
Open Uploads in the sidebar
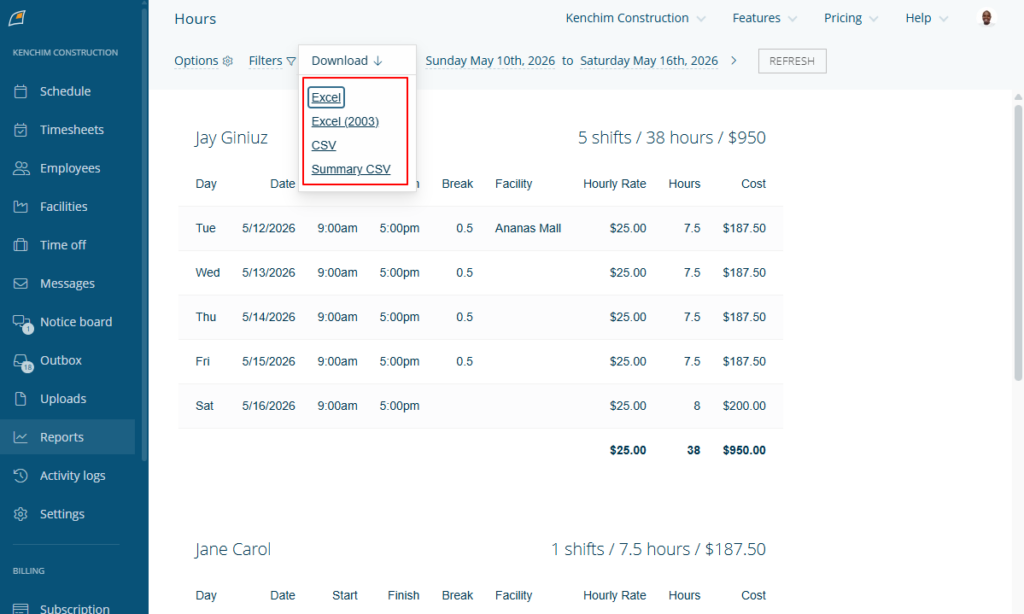63,399
